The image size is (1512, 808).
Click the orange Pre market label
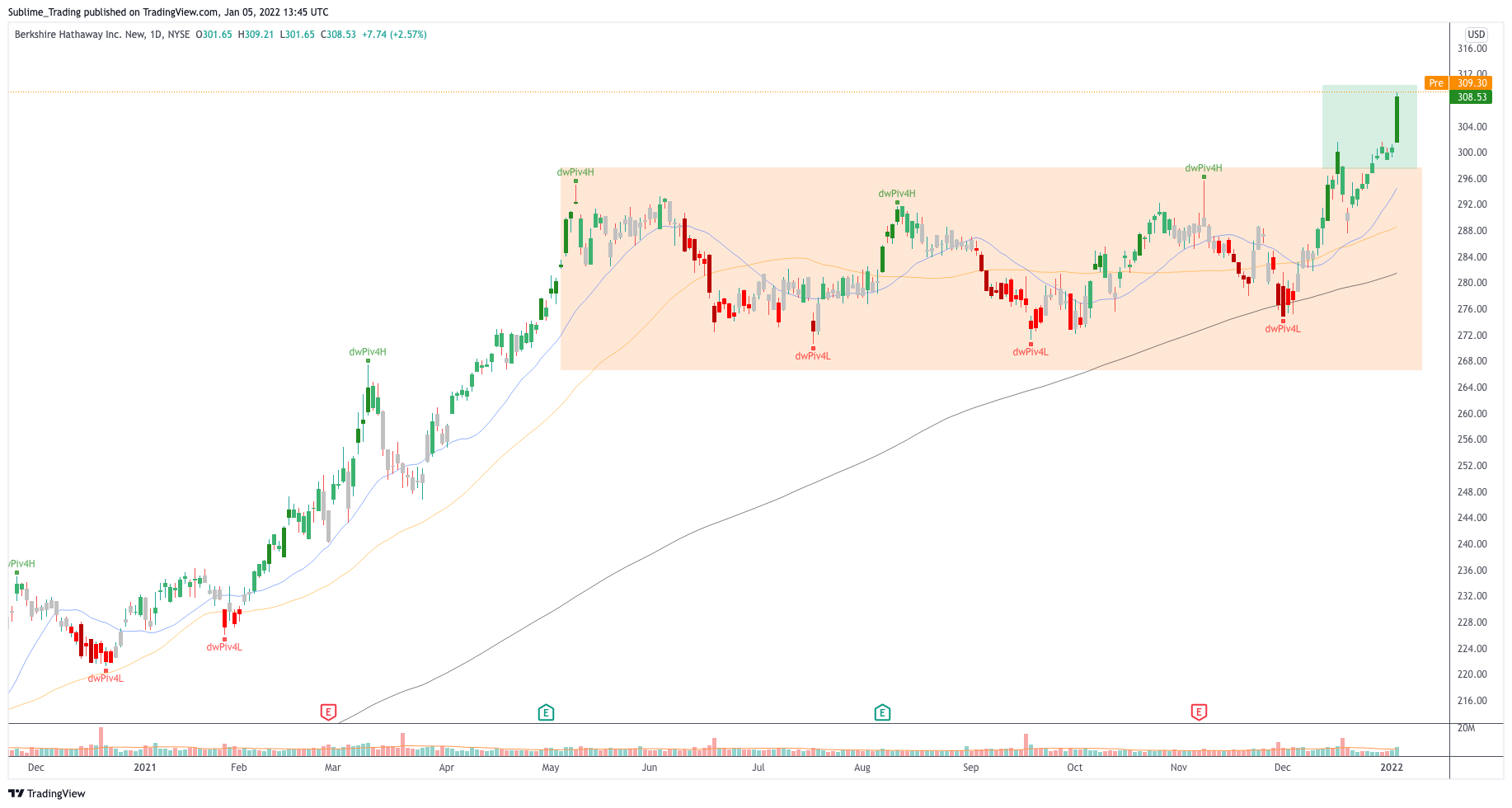click(x=1436, y=83)
